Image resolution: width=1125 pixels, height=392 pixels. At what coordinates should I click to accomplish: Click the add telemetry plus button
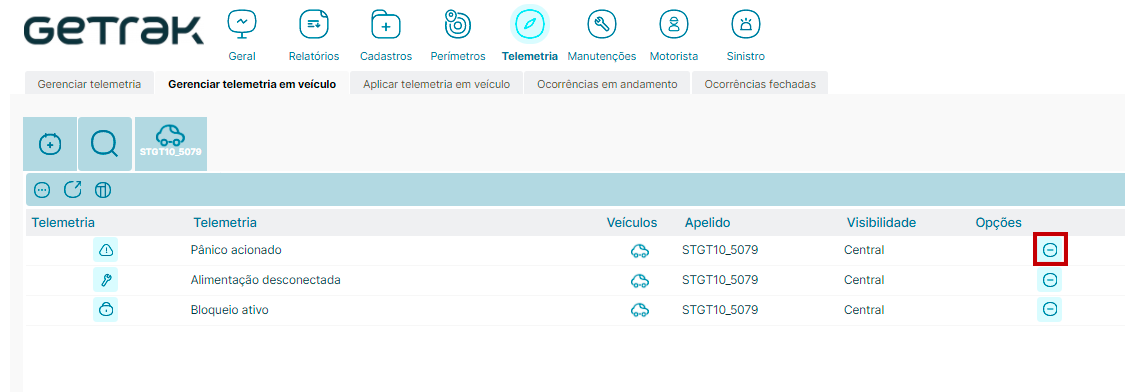(50, 144)
